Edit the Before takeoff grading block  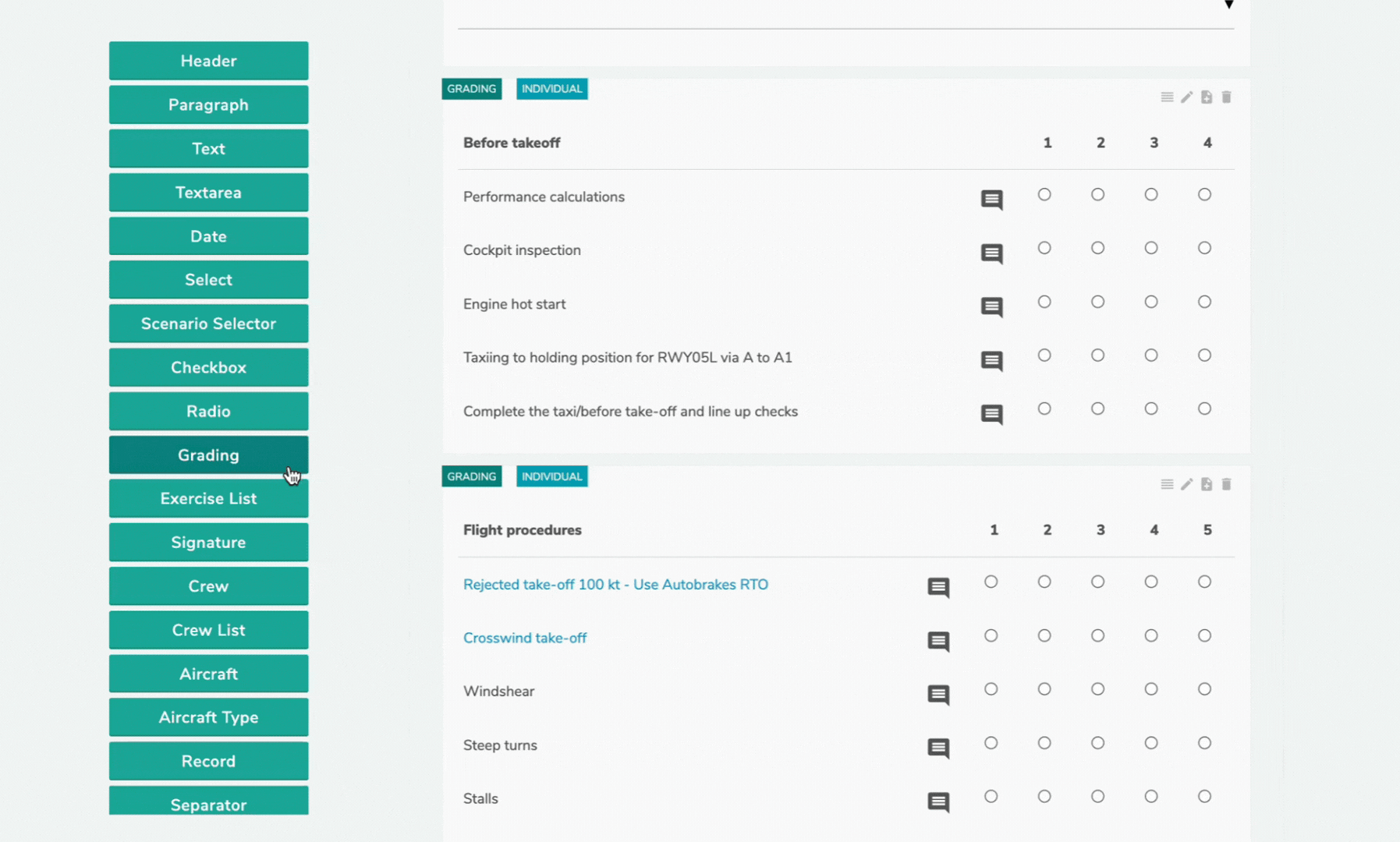click(x=1186, y=97)
